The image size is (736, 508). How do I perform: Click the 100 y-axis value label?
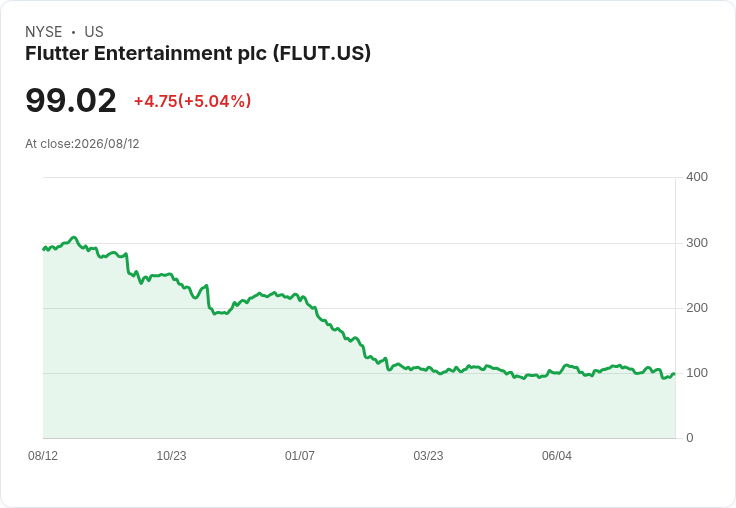tap(697, 373)
